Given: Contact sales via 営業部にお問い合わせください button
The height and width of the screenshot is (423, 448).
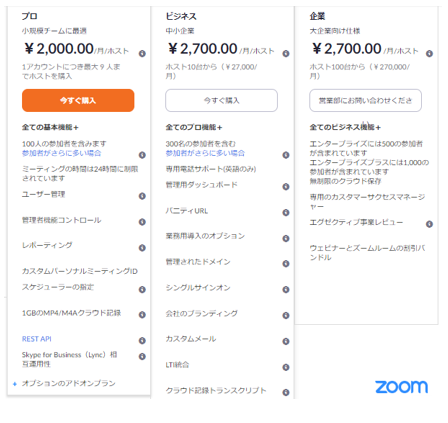Looking at the screenshot, I should pos(365,100).
